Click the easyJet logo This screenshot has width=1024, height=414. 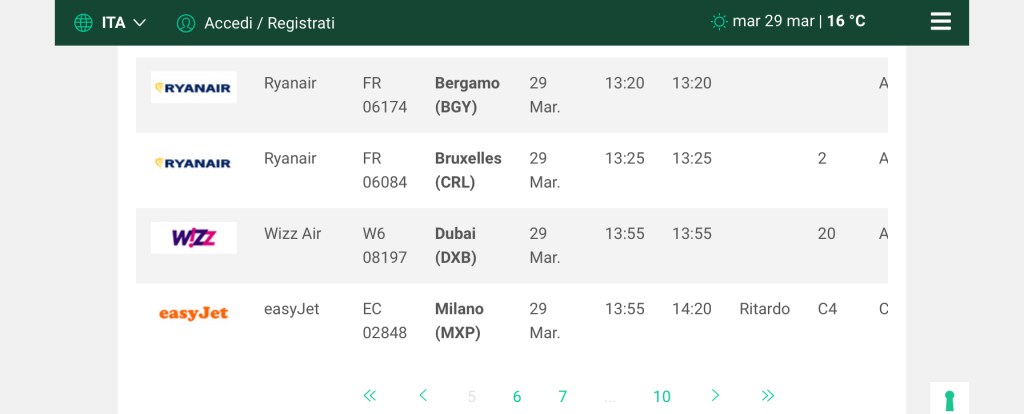point(193,313)
